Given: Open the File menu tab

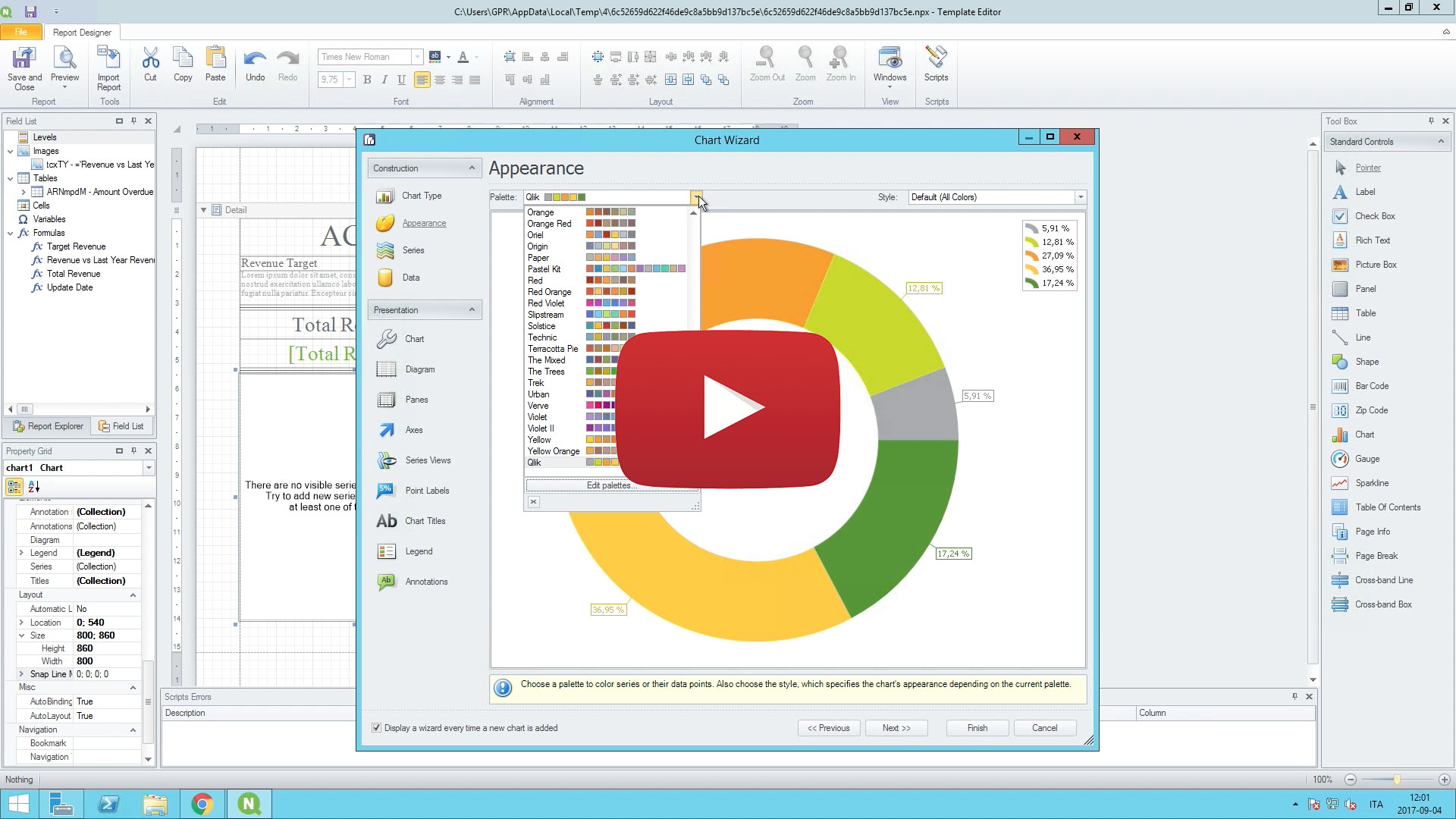Looking at the screenshot, I should click(x=20, y=32).
